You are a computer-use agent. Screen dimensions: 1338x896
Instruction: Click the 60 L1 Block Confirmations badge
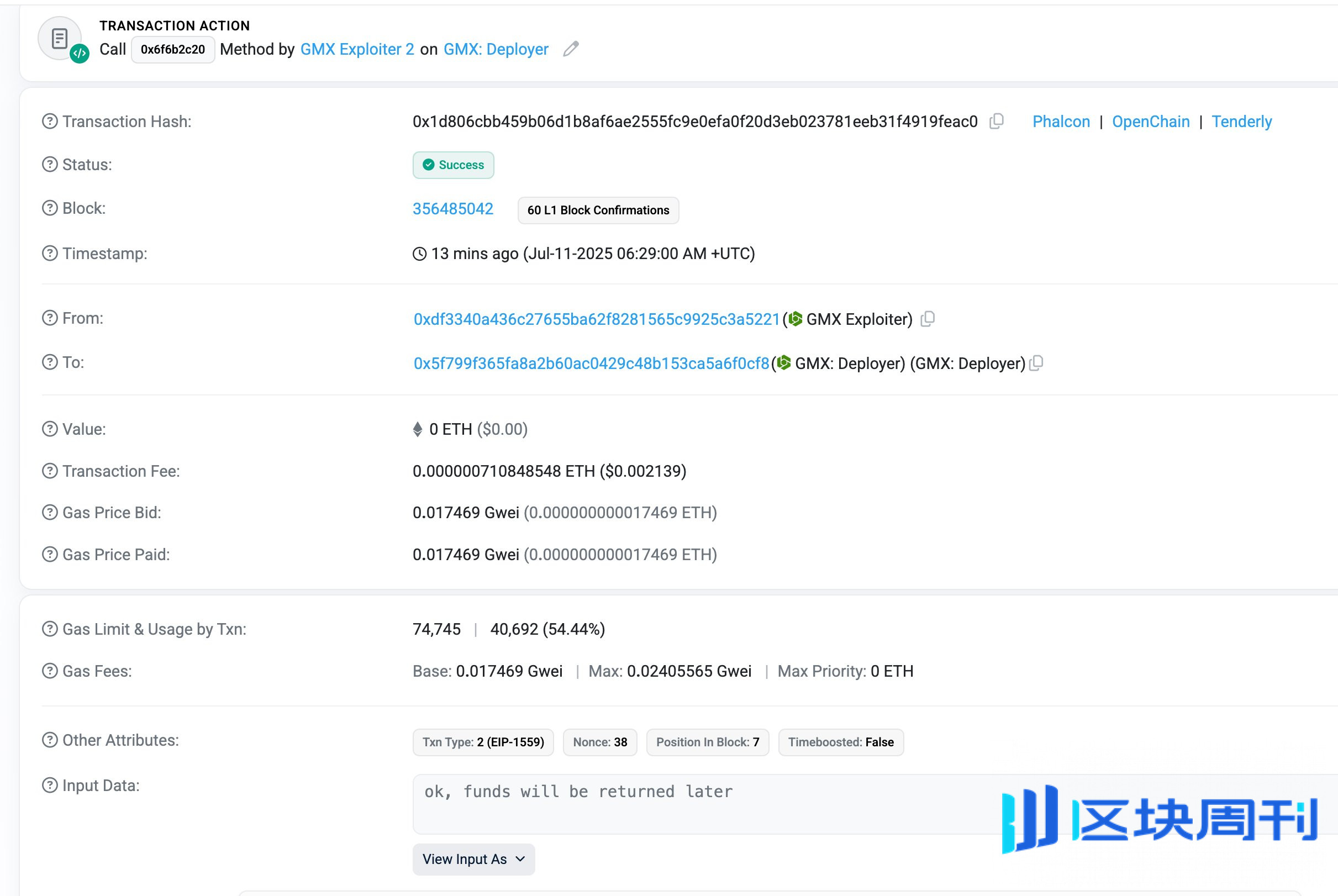598,210
